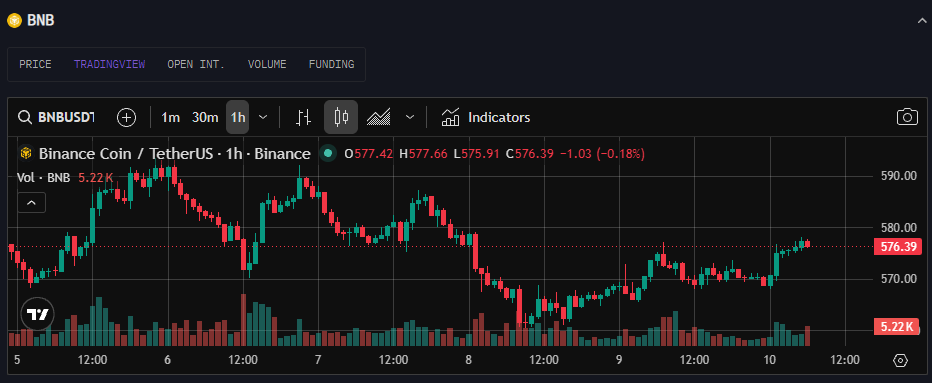Take a chart snapshot with camera icon
Image resolution: width=932 pixels, height=383 pixels.
pyautogui.click(x=907, y=117)
